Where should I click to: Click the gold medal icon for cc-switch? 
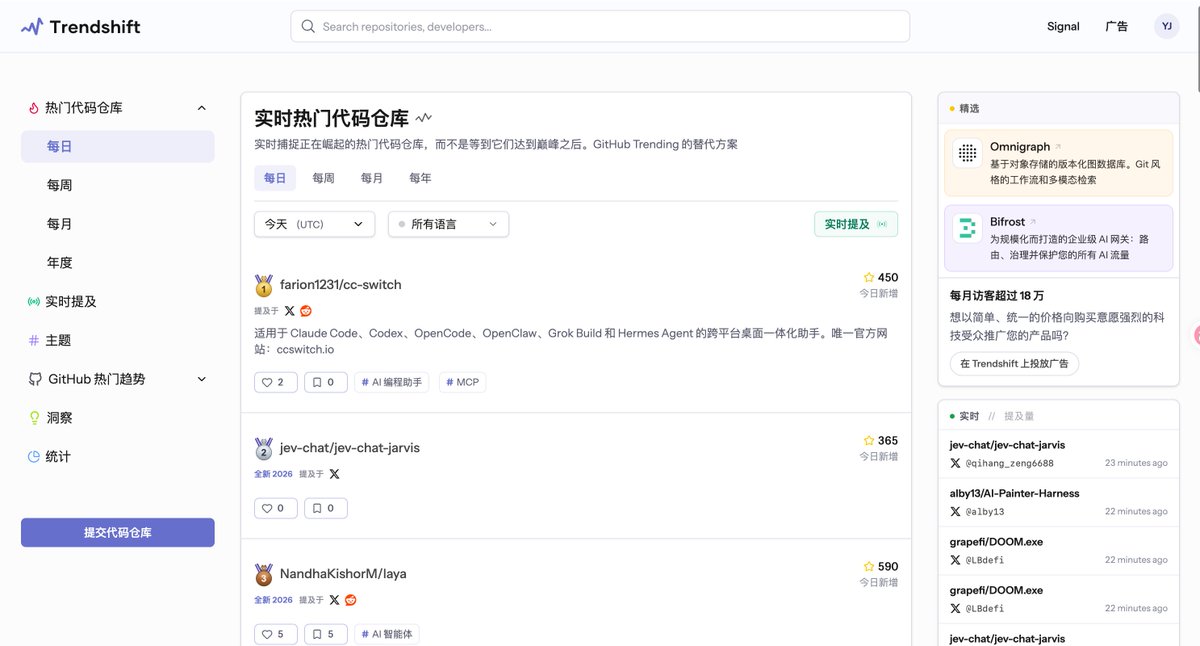(264, 286)
